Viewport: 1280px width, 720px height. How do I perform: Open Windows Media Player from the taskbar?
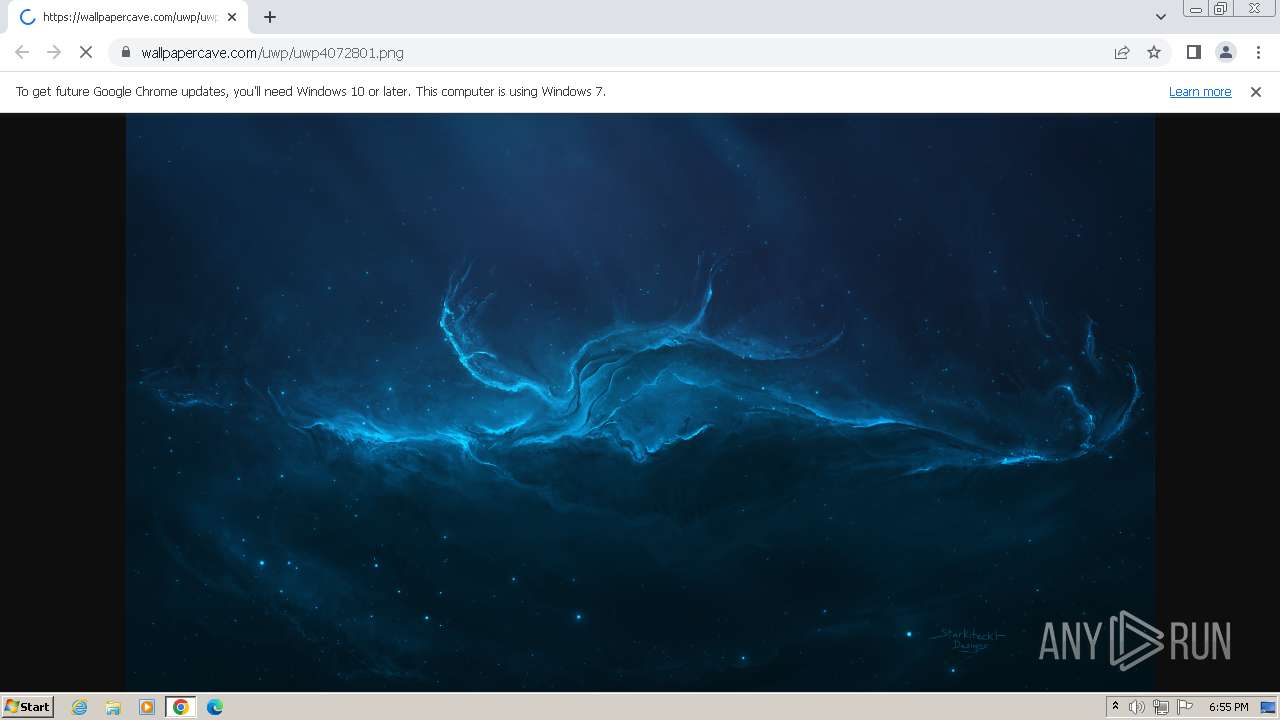click(147, 707)
